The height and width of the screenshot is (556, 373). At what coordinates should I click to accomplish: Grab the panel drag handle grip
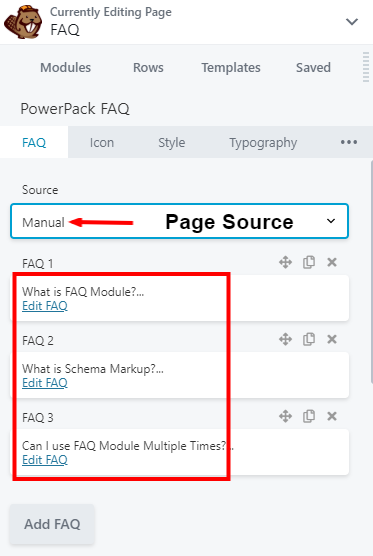pyautogui.click(x=366, y=67)
